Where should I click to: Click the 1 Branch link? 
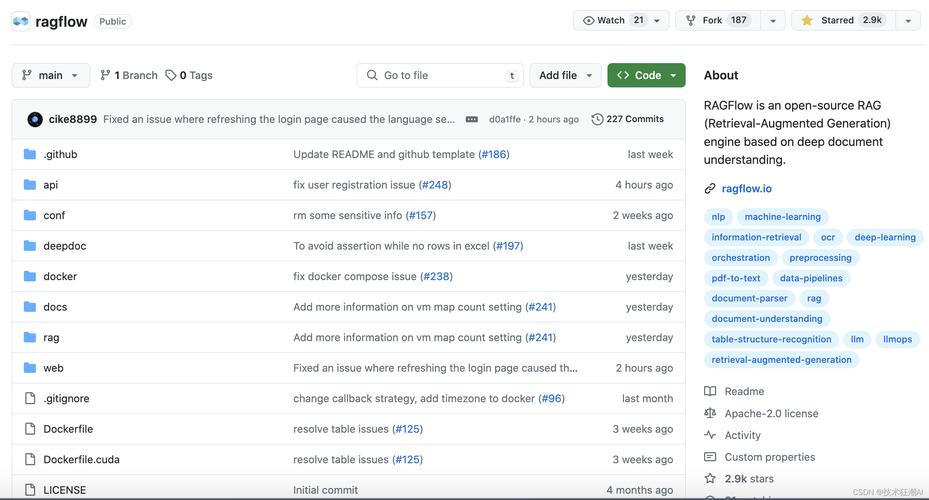pos(129,75)
